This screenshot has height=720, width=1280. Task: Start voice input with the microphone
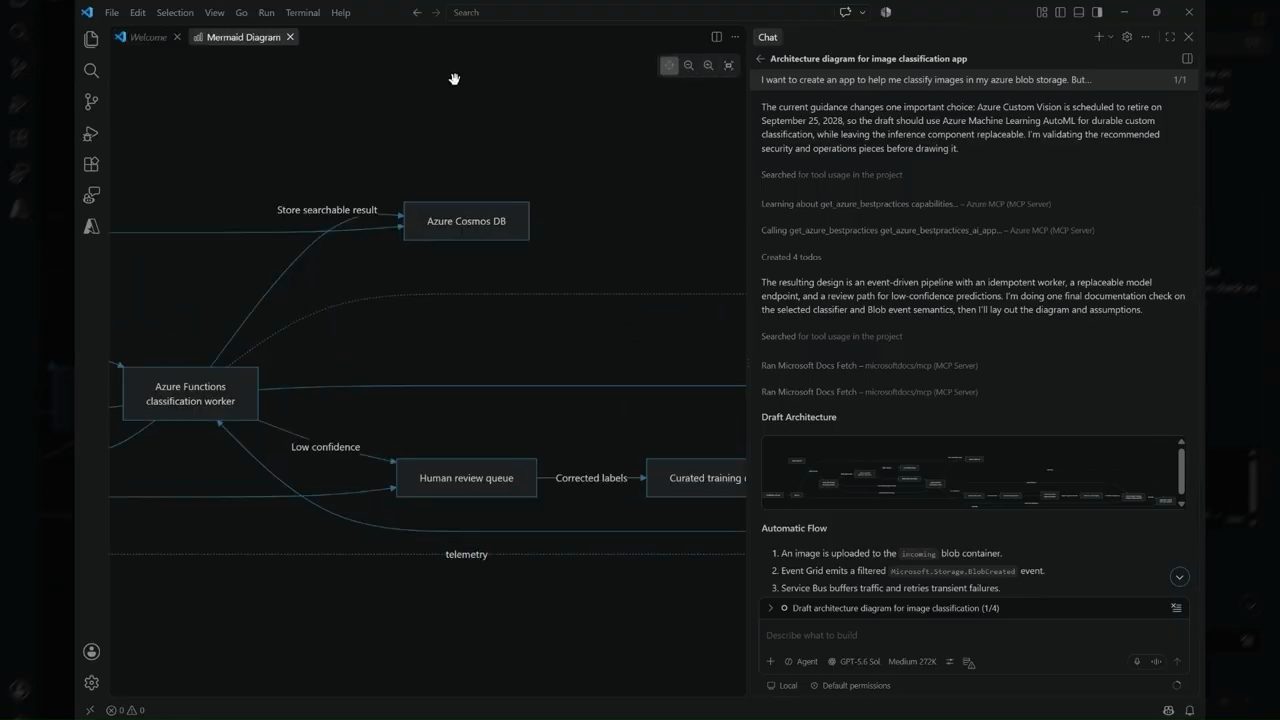tap(1137, 661)
